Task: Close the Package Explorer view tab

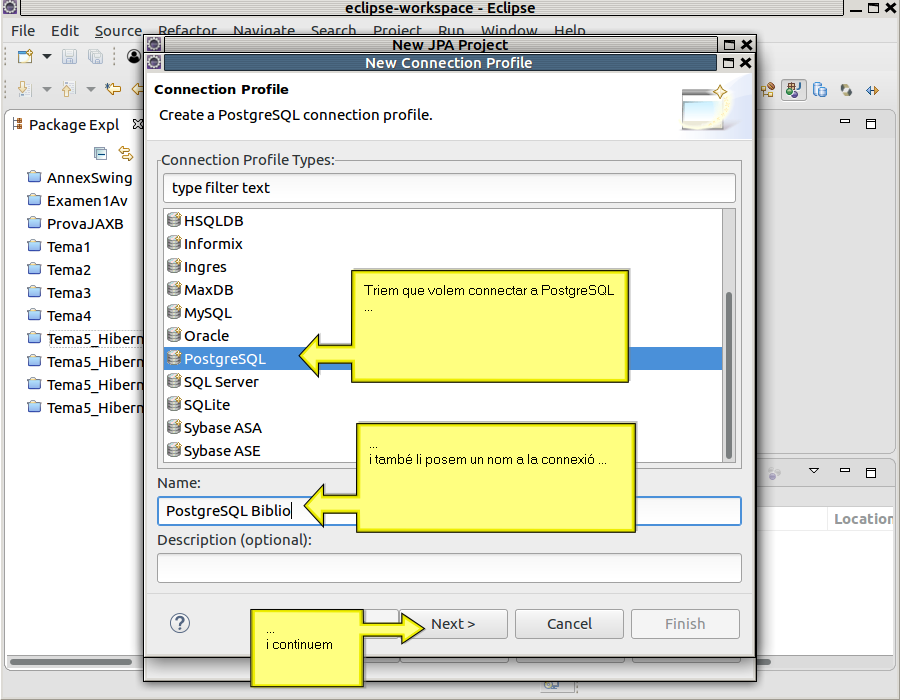Action: (137, 123)
